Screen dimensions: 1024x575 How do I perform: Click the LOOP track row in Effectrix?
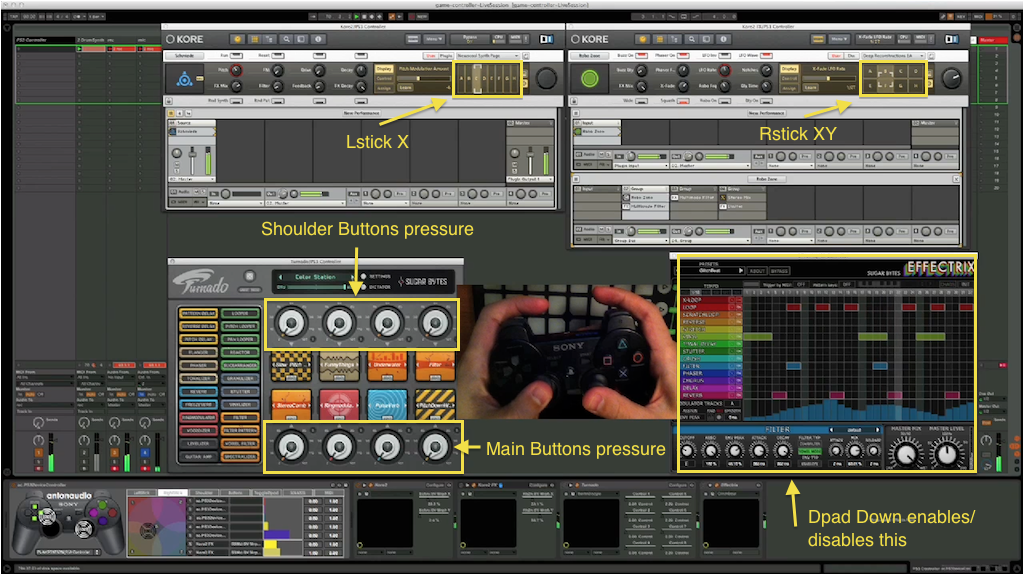point(712,307)
